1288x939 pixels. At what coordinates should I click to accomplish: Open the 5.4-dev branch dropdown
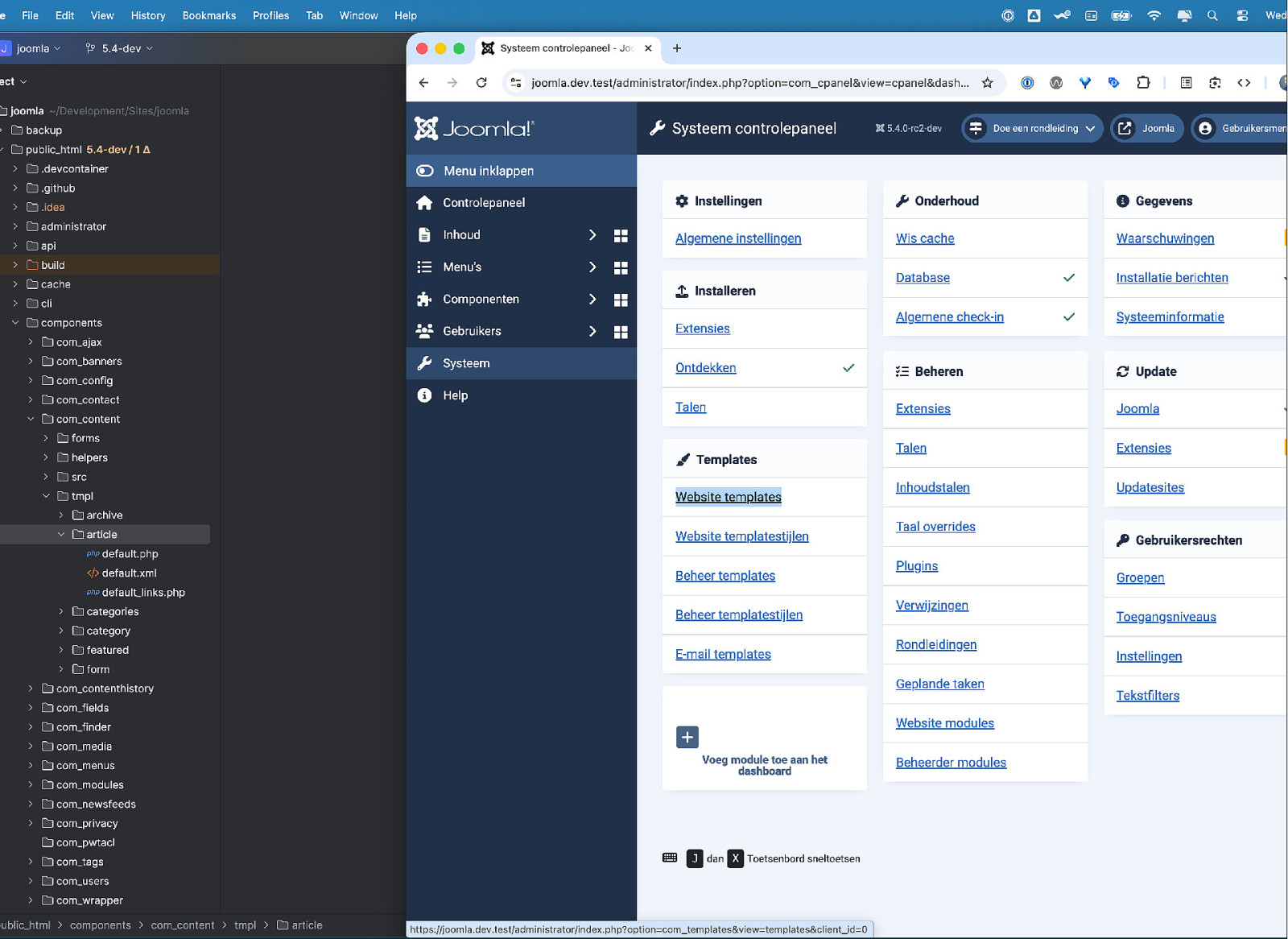click(121, 48)
